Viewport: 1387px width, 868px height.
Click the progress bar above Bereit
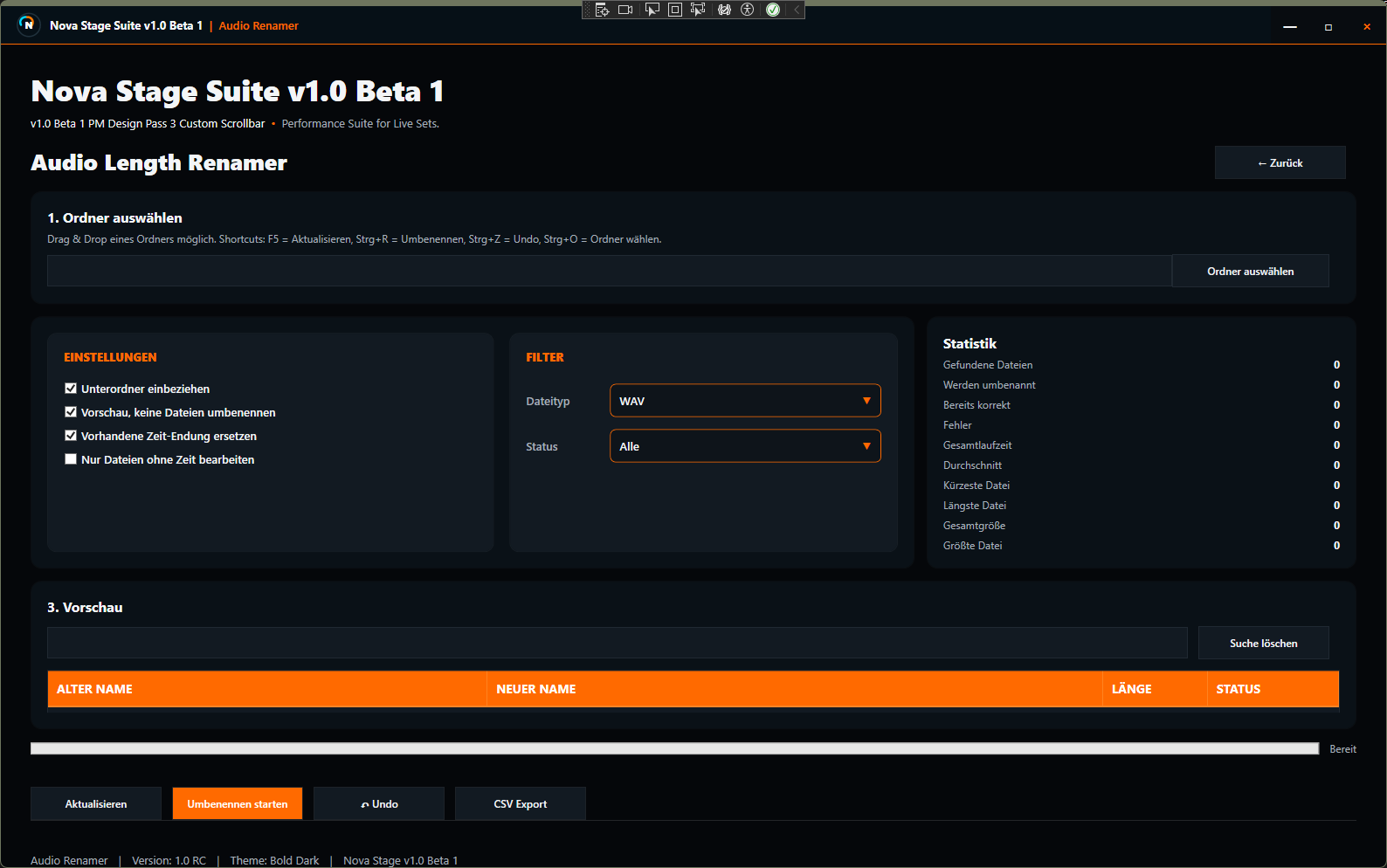pos(674,748)
